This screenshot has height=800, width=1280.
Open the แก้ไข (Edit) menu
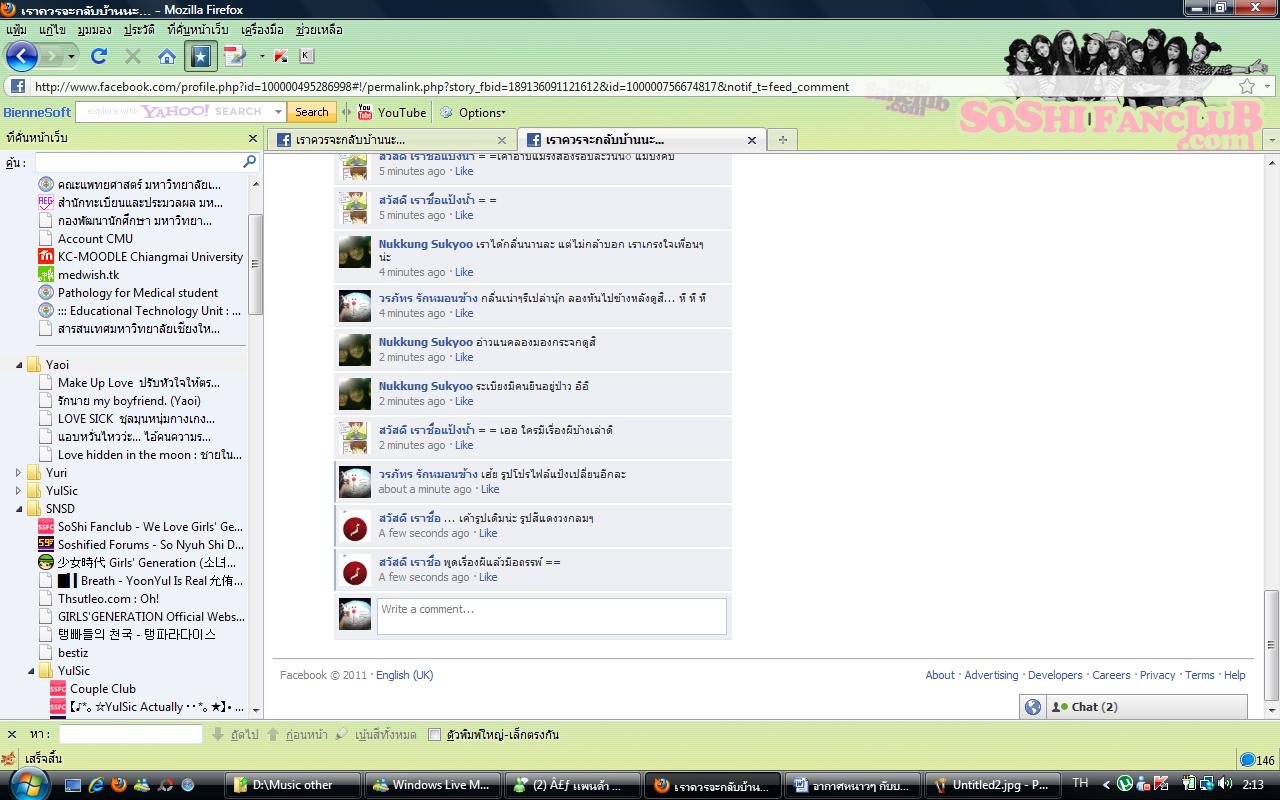click(52, 30)
